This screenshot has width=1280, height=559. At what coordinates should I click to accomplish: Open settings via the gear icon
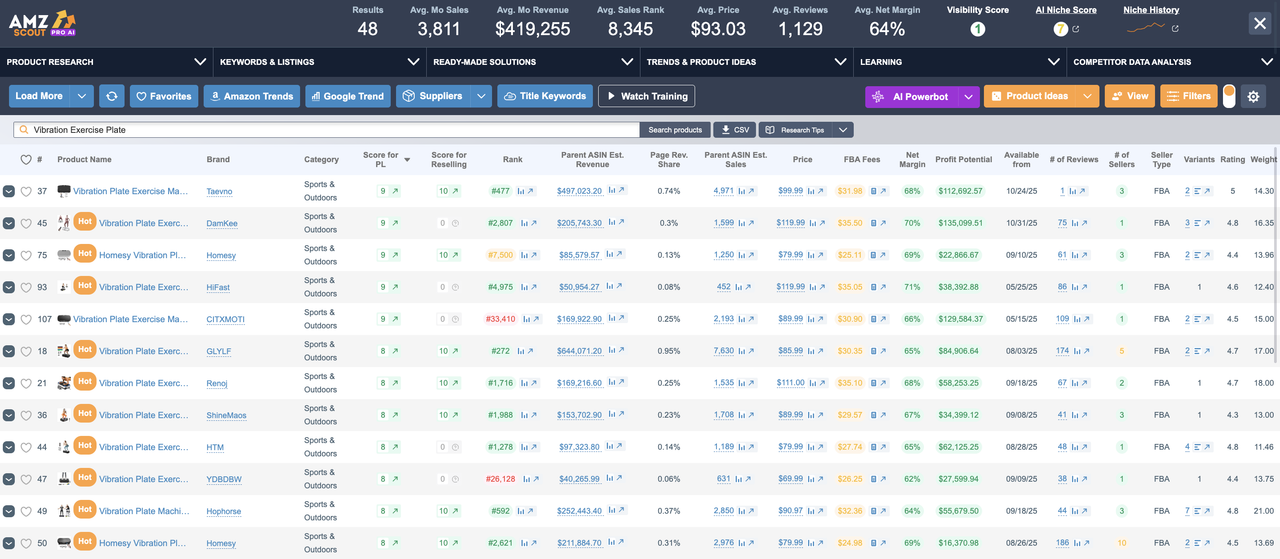[1254, 96]
